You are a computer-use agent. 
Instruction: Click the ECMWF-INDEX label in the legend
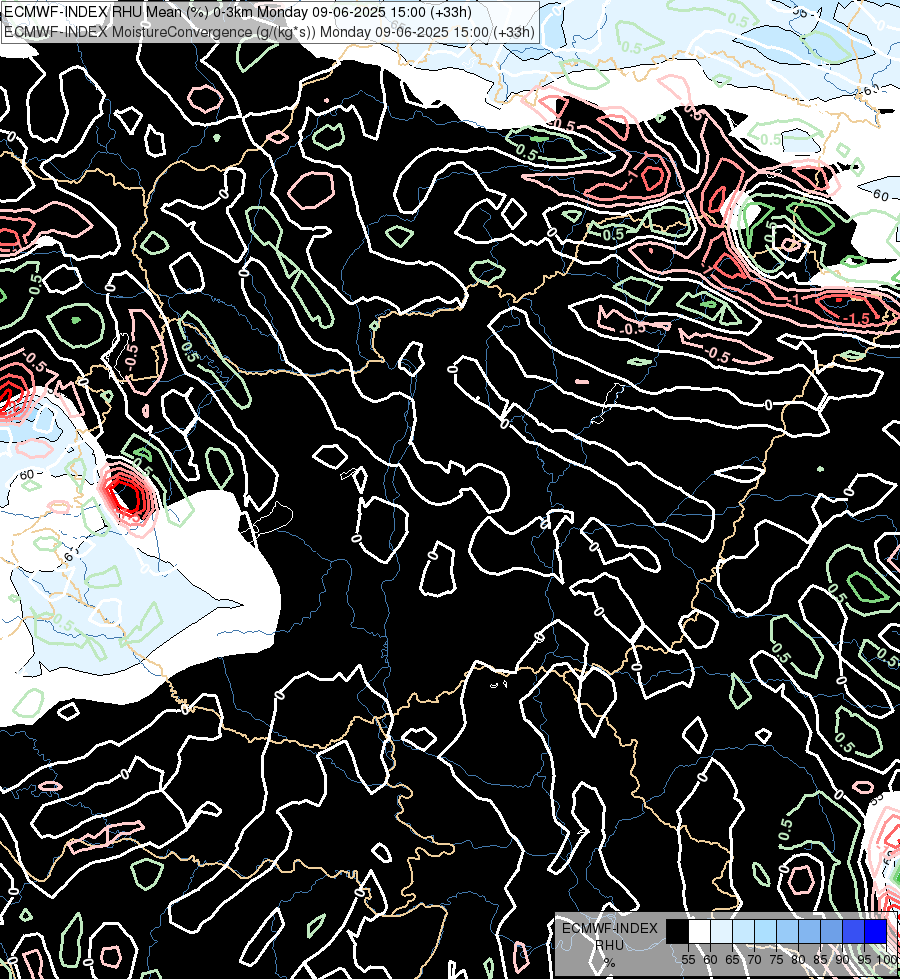pos(610,928)
